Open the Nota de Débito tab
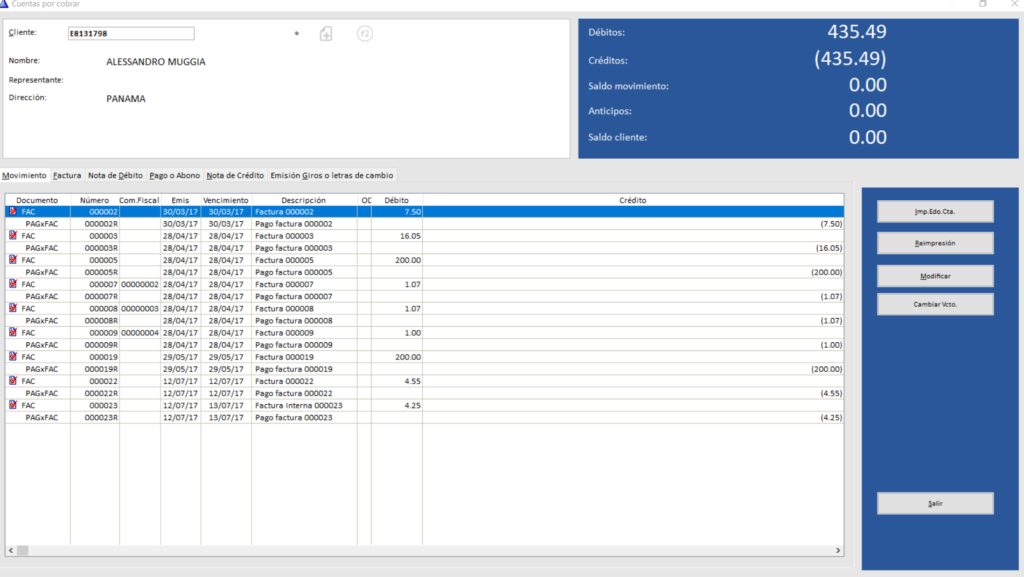Screen dimensions: 1024x577 115,175
